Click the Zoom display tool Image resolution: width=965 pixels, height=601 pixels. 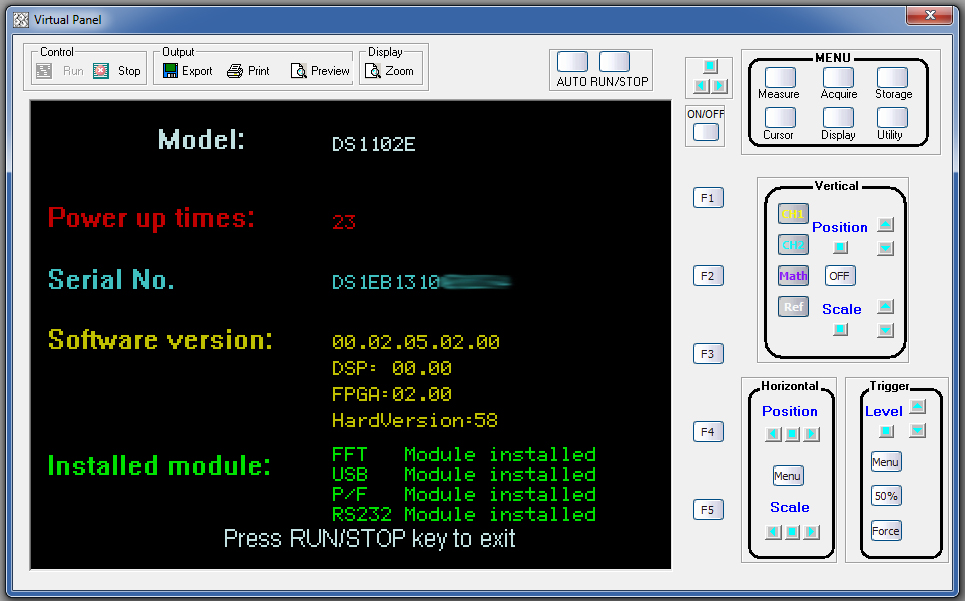tap(390, 71)
